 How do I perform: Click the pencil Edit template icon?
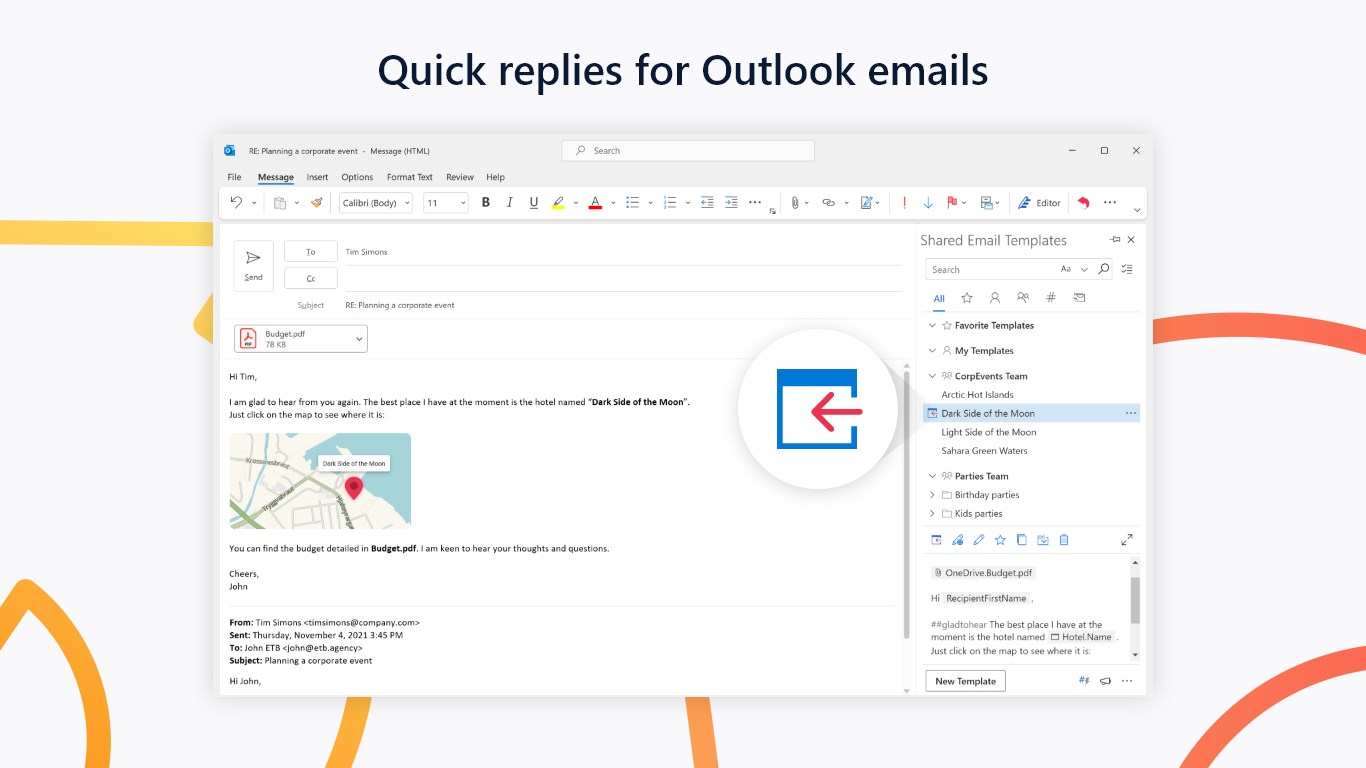point(979,540)
